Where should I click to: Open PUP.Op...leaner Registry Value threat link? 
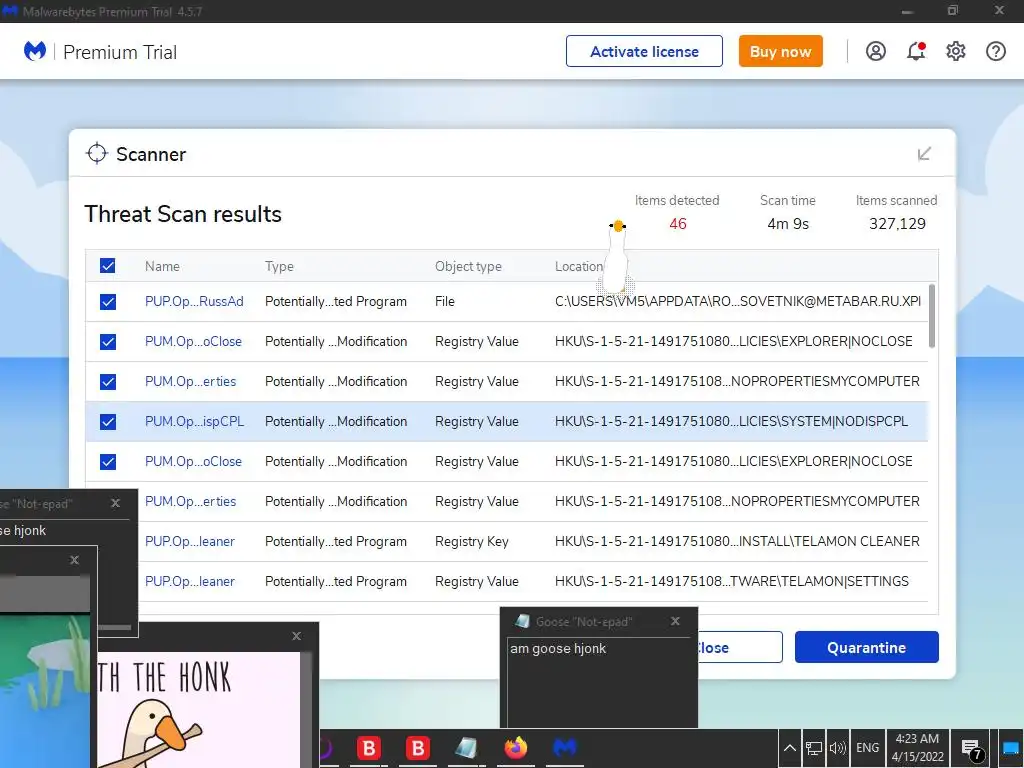click(189, 581)
